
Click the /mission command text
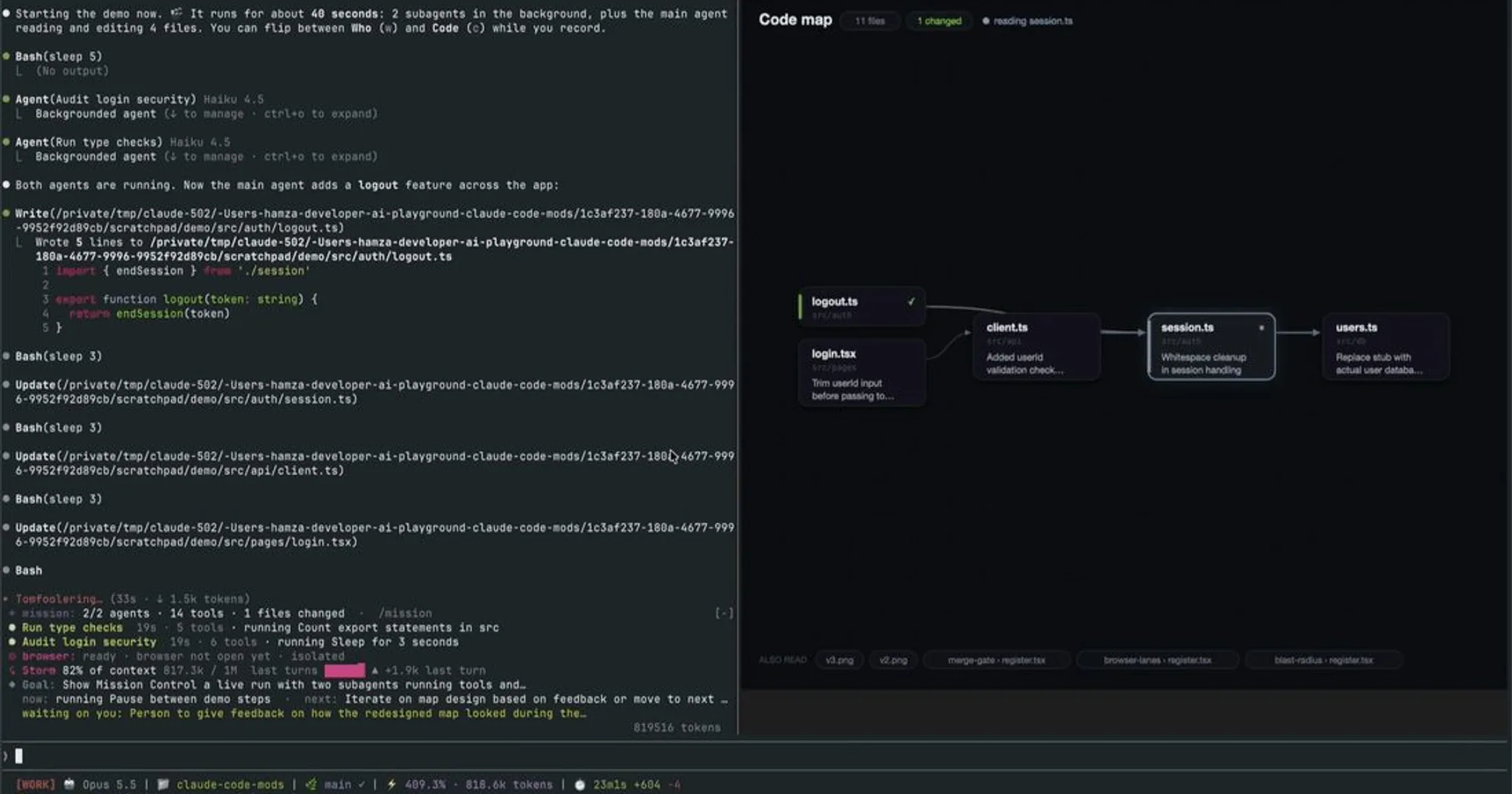pos(405,613)
